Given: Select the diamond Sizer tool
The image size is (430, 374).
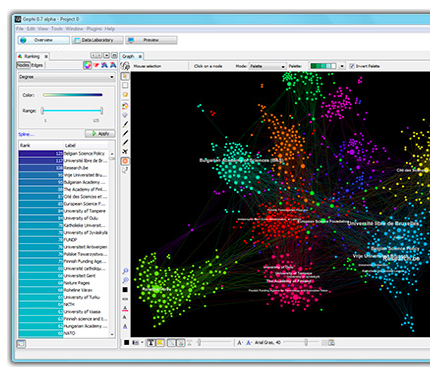Looking at the screenshot, I should coord(125,115).
